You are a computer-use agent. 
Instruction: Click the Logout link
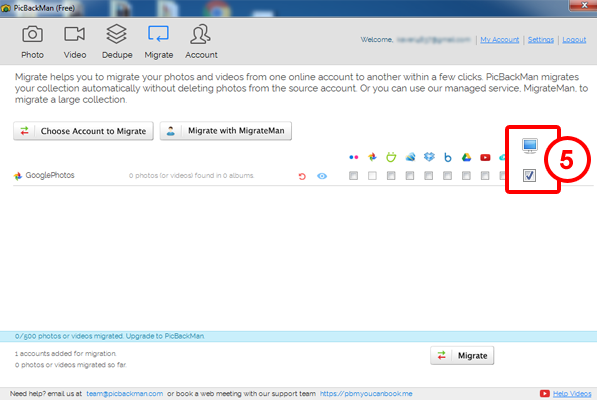click(574, 40)
